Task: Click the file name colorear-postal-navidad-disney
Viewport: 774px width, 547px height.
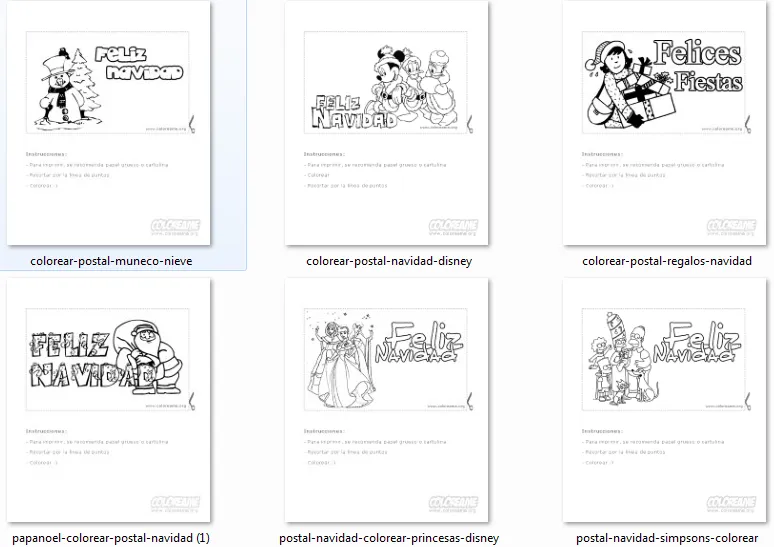Action: click(x=389, y=261)
